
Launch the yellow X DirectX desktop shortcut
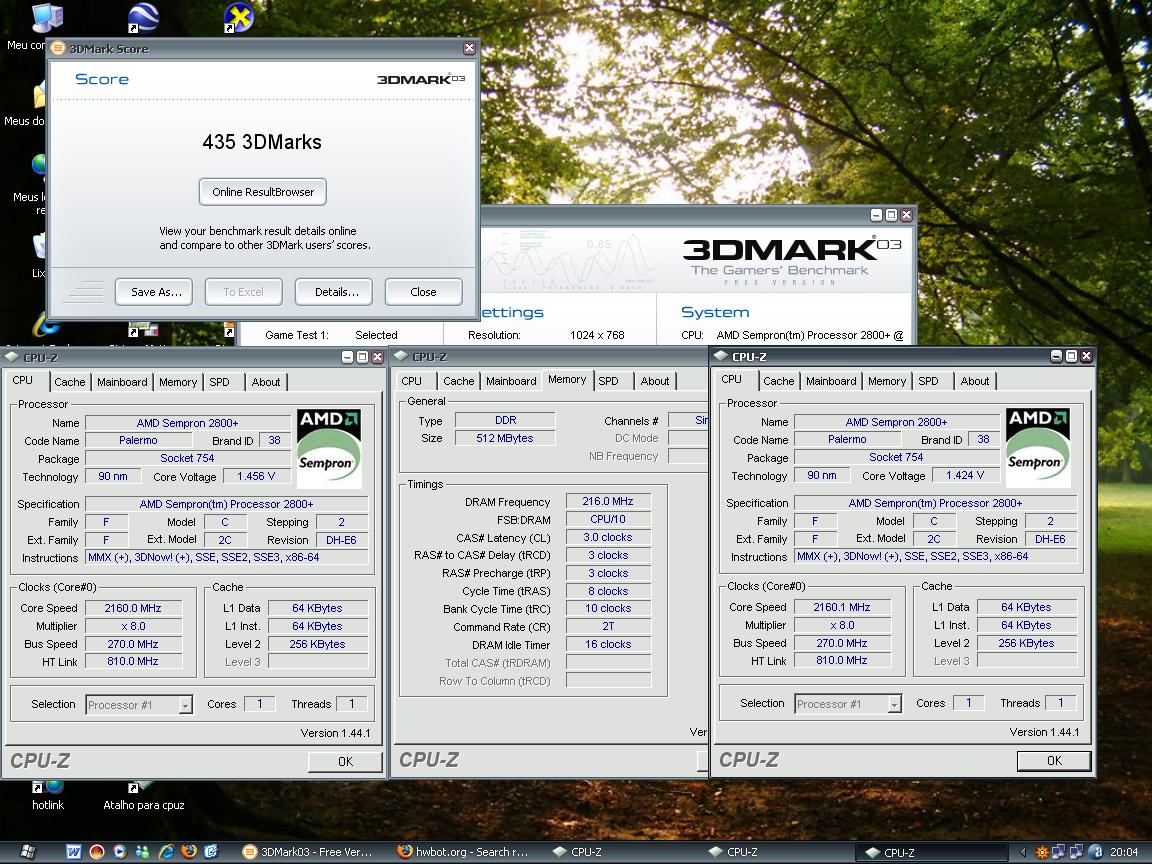click(x=240, y=18)
